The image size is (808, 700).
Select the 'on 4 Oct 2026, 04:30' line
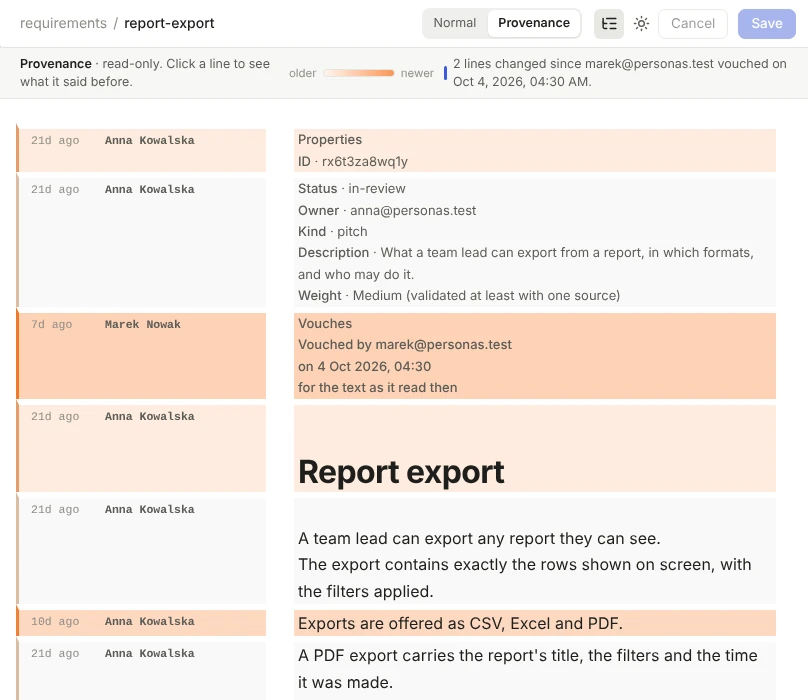(x=534, y=366)
